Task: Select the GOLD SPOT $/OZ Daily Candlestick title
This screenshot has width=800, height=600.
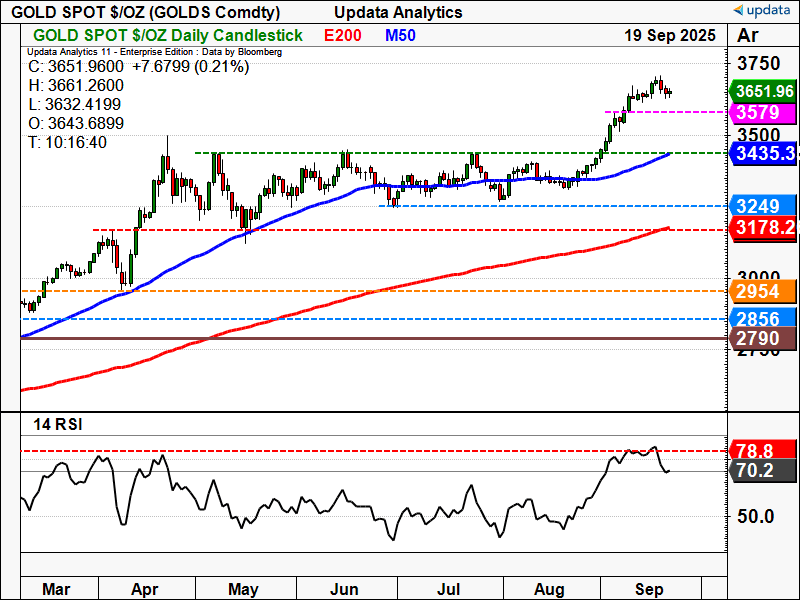Action: (x=168, y=35)
